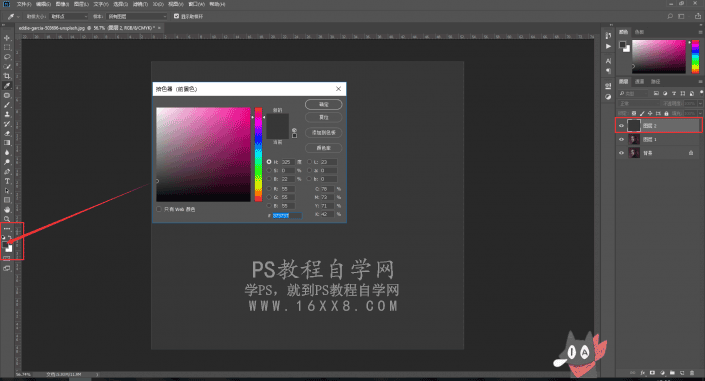Screen dimensions: 705x381
Task: Open 颜色库 color libraries button
Action: click(324, 148)
